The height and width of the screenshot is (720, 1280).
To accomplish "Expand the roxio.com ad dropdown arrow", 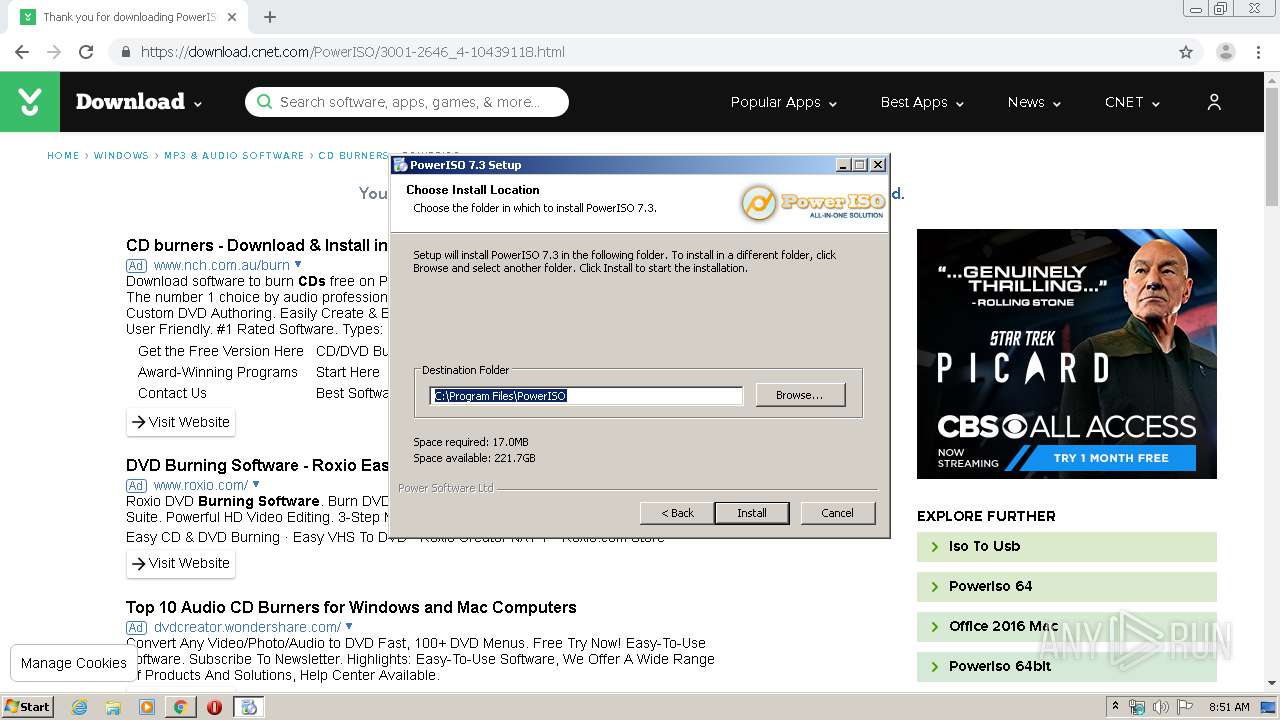I will pyautogui.click(x=256, y=484).
